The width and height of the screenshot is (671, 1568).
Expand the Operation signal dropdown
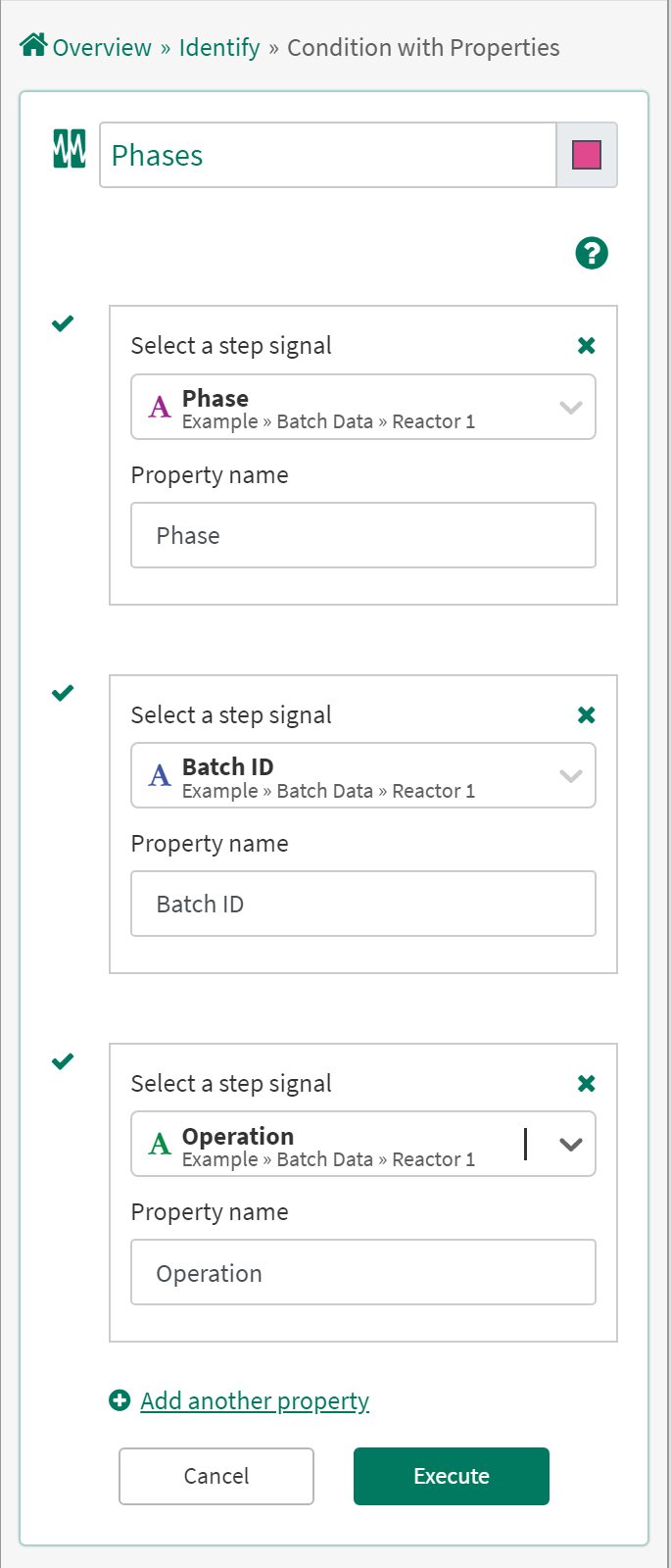point(571,1144)
